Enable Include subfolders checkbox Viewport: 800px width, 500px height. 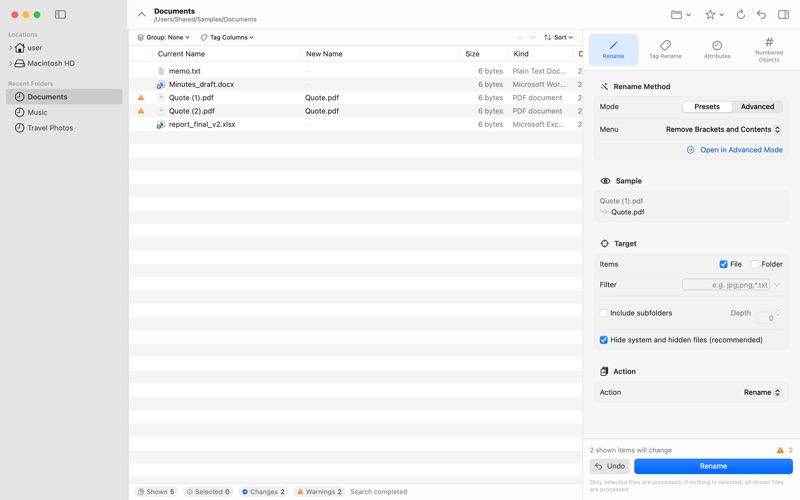coord(604,313)
